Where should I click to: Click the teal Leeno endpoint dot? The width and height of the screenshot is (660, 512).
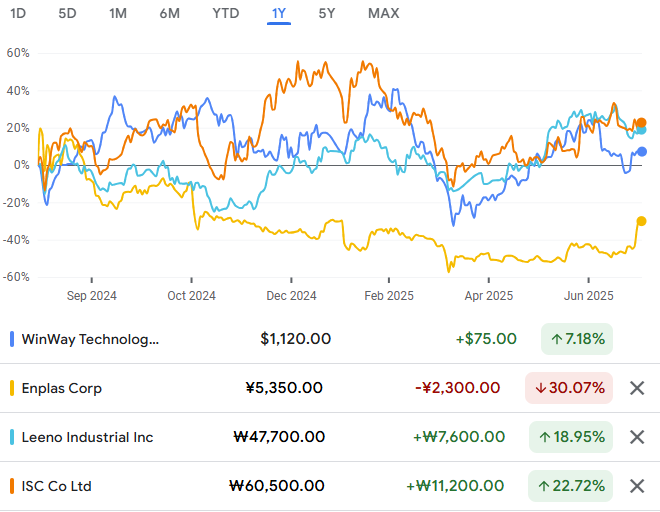[641, 130]
